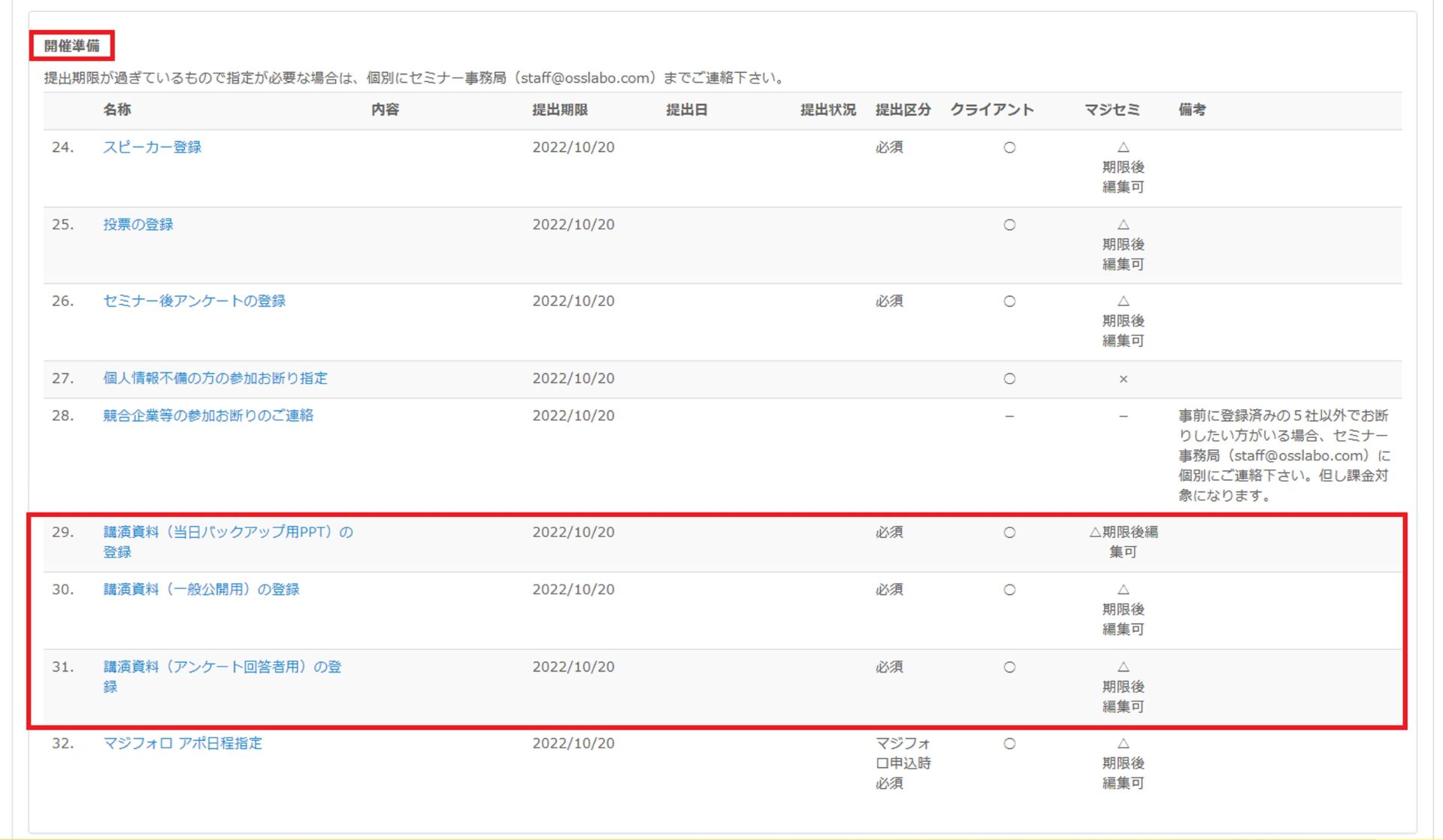Click the 備考 note text in row 28
Screen dimensions: 1443x840
(x=1283, y=455)
